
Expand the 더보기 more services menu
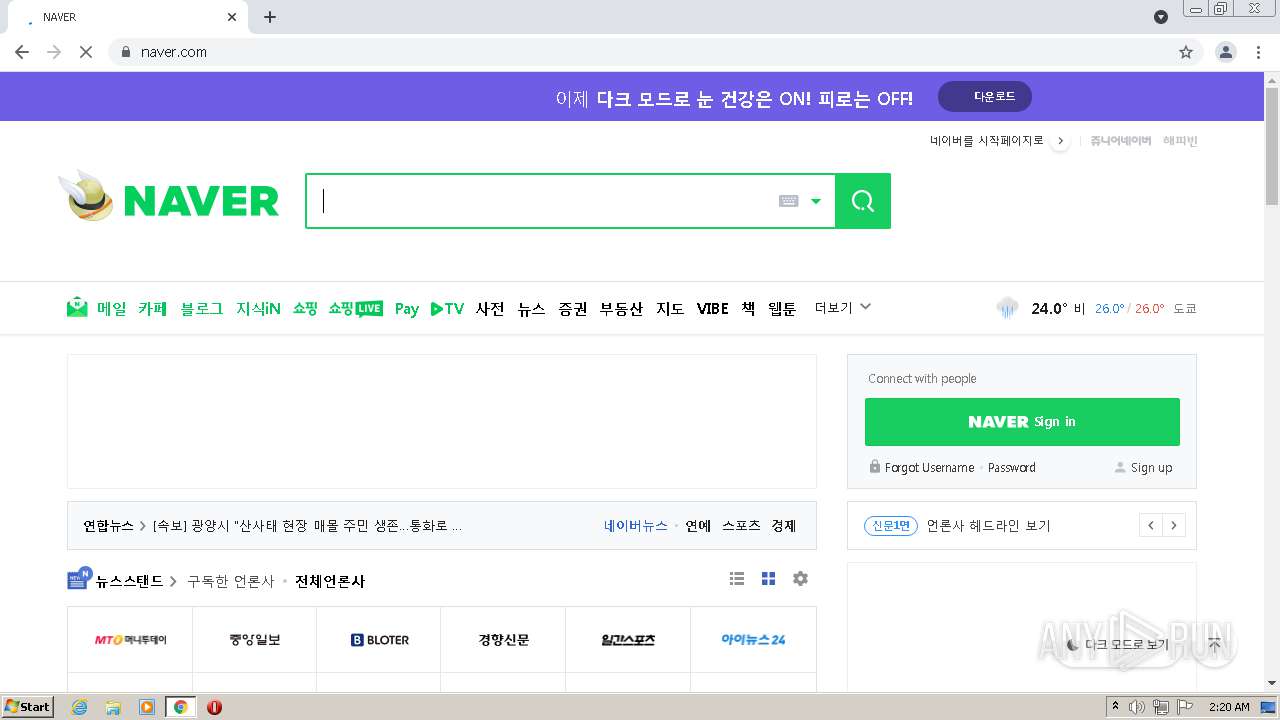point(843,307)
